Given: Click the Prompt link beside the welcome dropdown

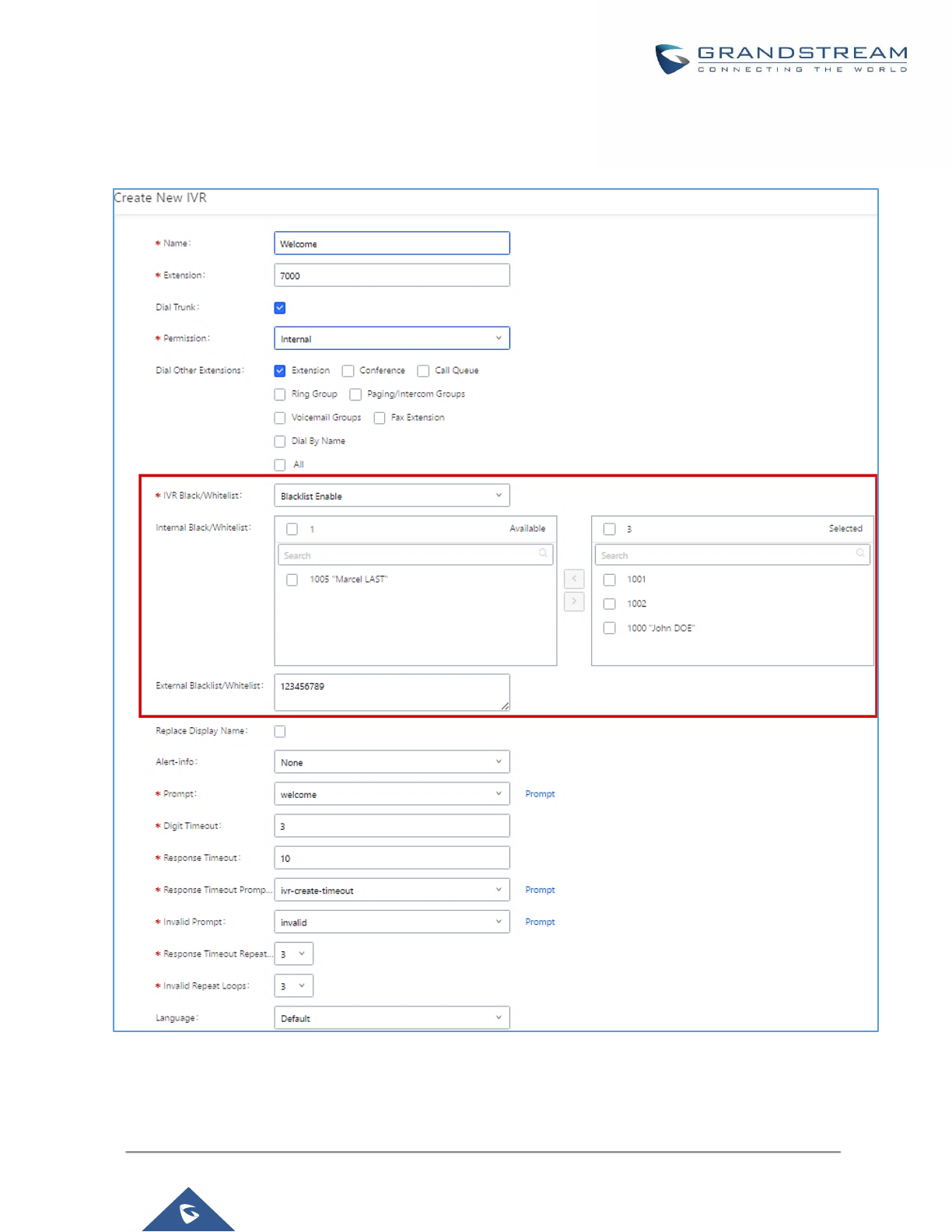Looking at the screenshot, I should coord(540,794).
